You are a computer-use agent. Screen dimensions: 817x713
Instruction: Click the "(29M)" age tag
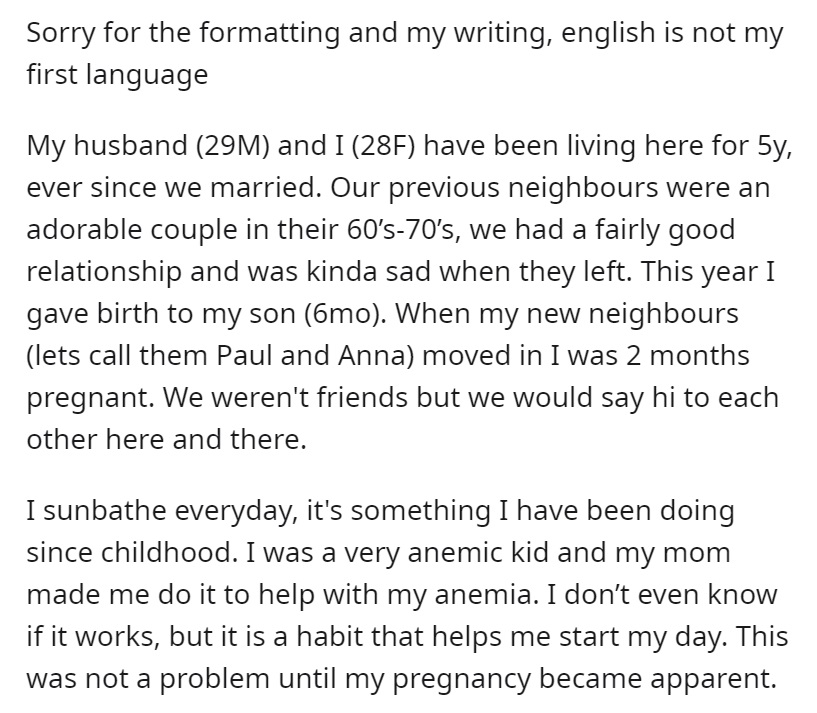pyautogui.click(x=232, y=146)
